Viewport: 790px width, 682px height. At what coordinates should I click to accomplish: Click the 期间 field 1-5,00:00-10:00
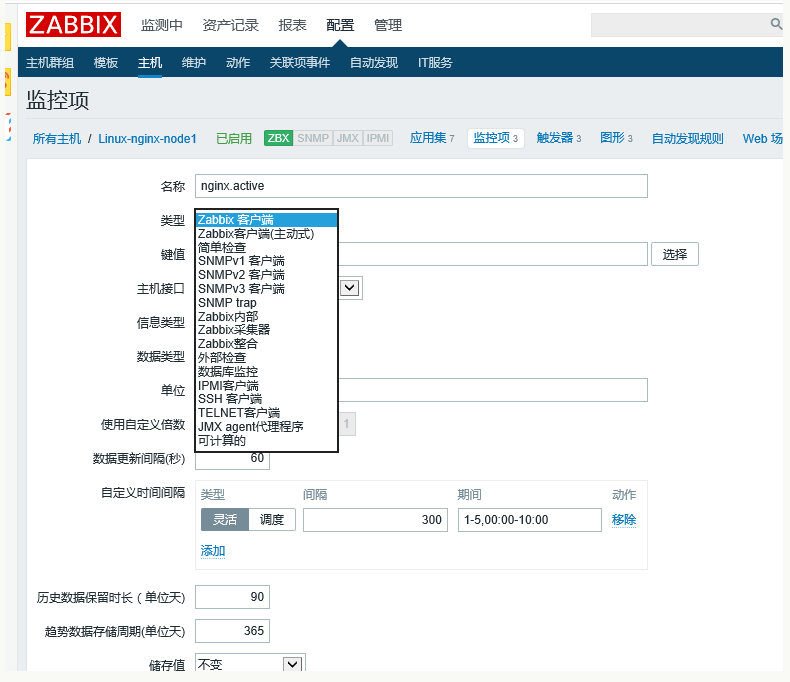pos(530,519)
